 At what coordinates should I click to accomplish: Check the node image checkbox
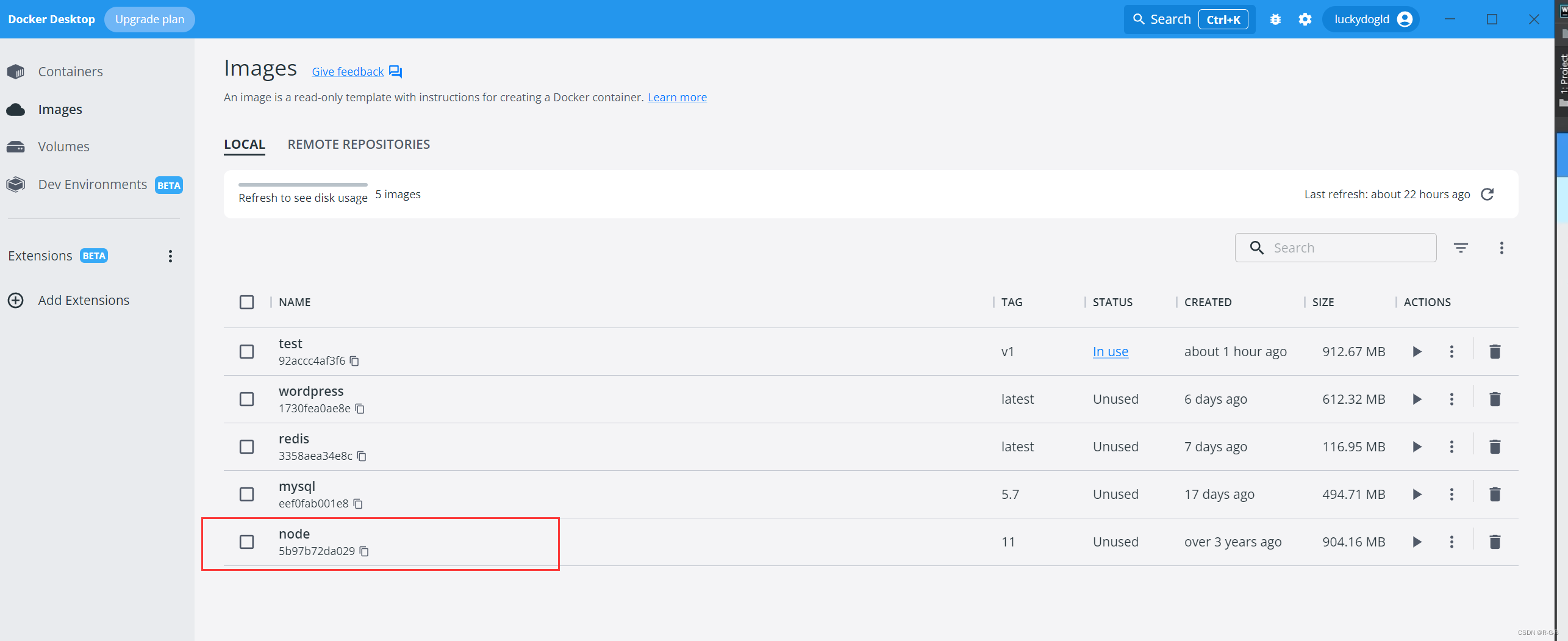246,542
